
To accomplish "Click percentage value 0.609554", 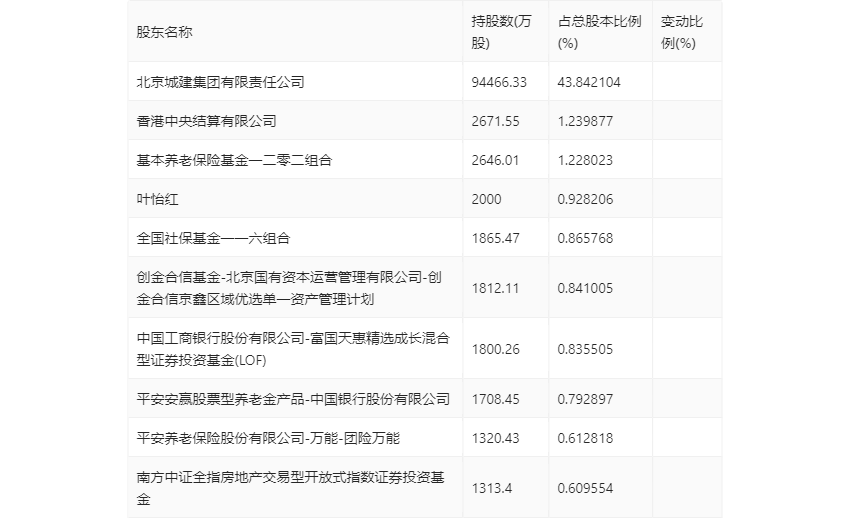I will (x=585, y=488).
